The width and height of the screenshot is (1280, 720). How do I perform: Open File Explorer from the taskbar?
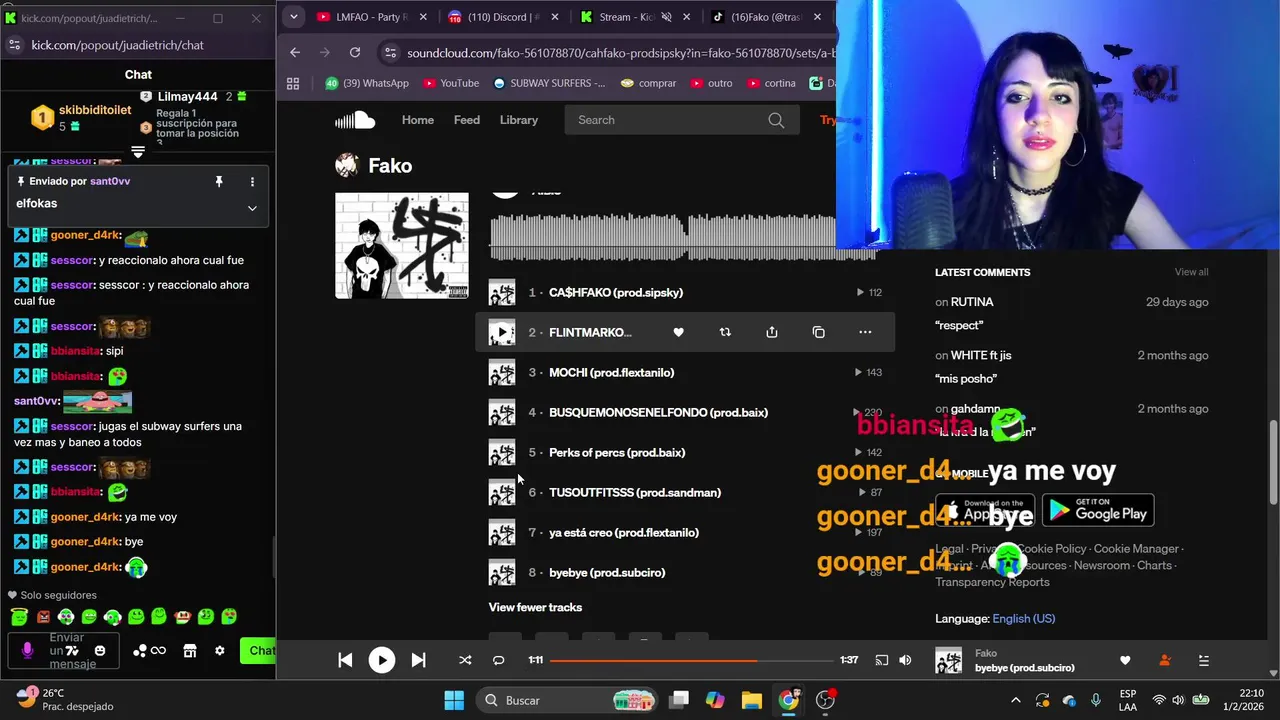[x=751, y=700]
